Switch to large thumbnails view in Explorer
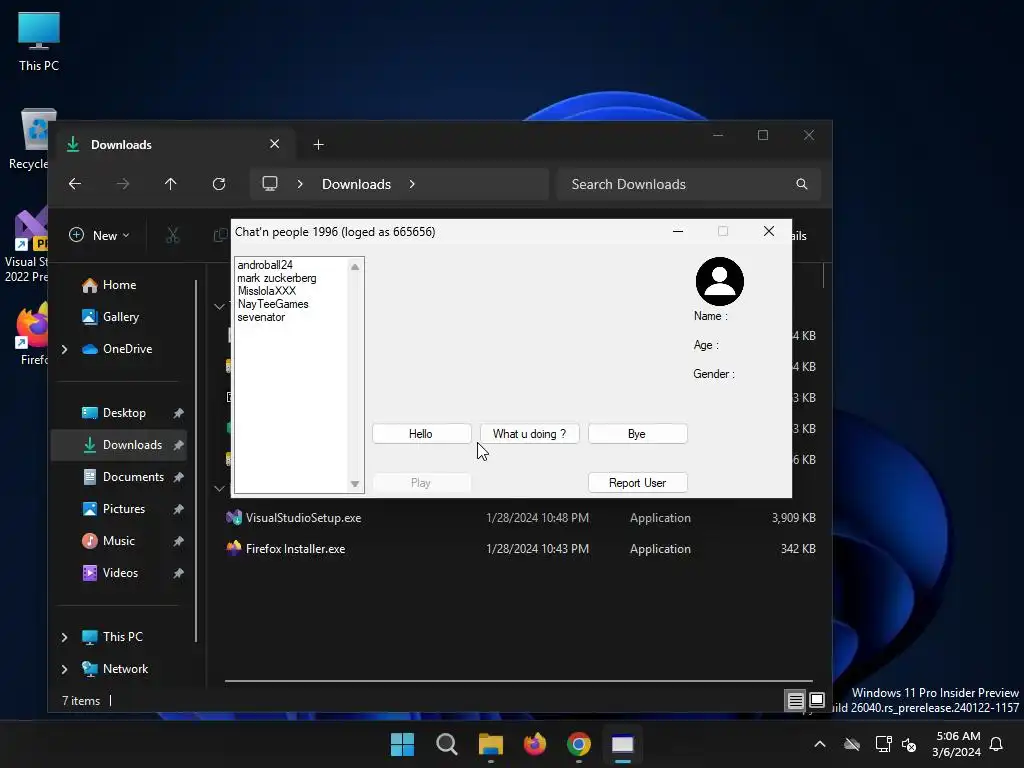Image resolution: width=1024 pixels, height=768 pixels. pyautogui.click(x=817, y=701)
